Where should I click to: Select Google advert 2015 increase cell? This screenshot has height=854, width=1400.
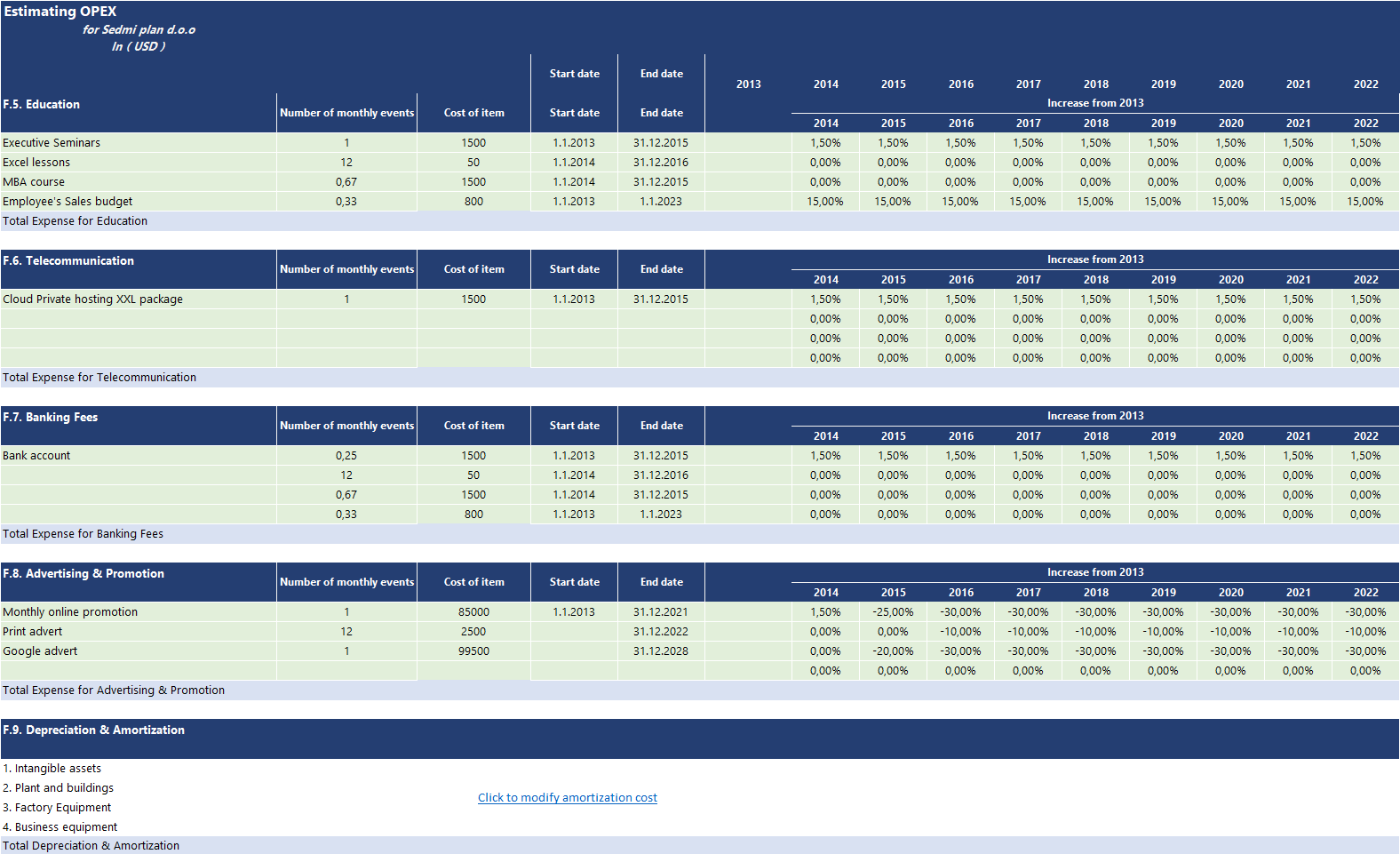[893, 651]
